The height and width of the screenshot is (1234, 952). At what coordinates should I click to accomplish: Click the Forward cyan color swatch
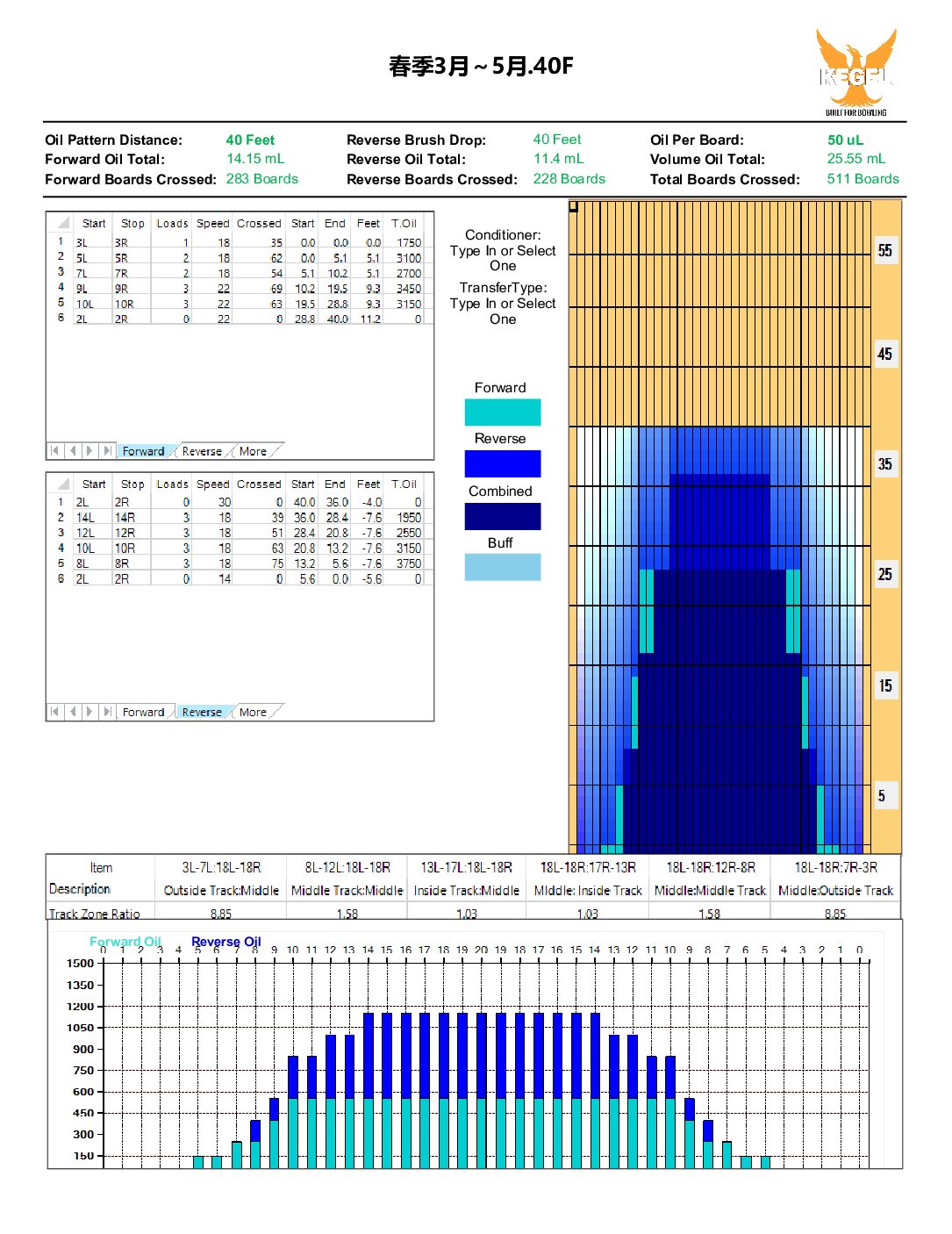(502, 412)
